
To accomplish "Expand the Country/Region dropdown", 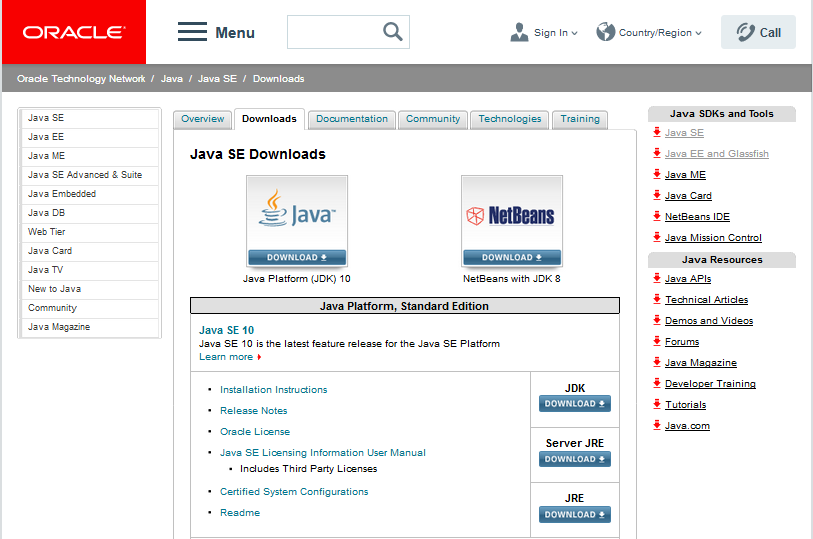I will point(698,33).
